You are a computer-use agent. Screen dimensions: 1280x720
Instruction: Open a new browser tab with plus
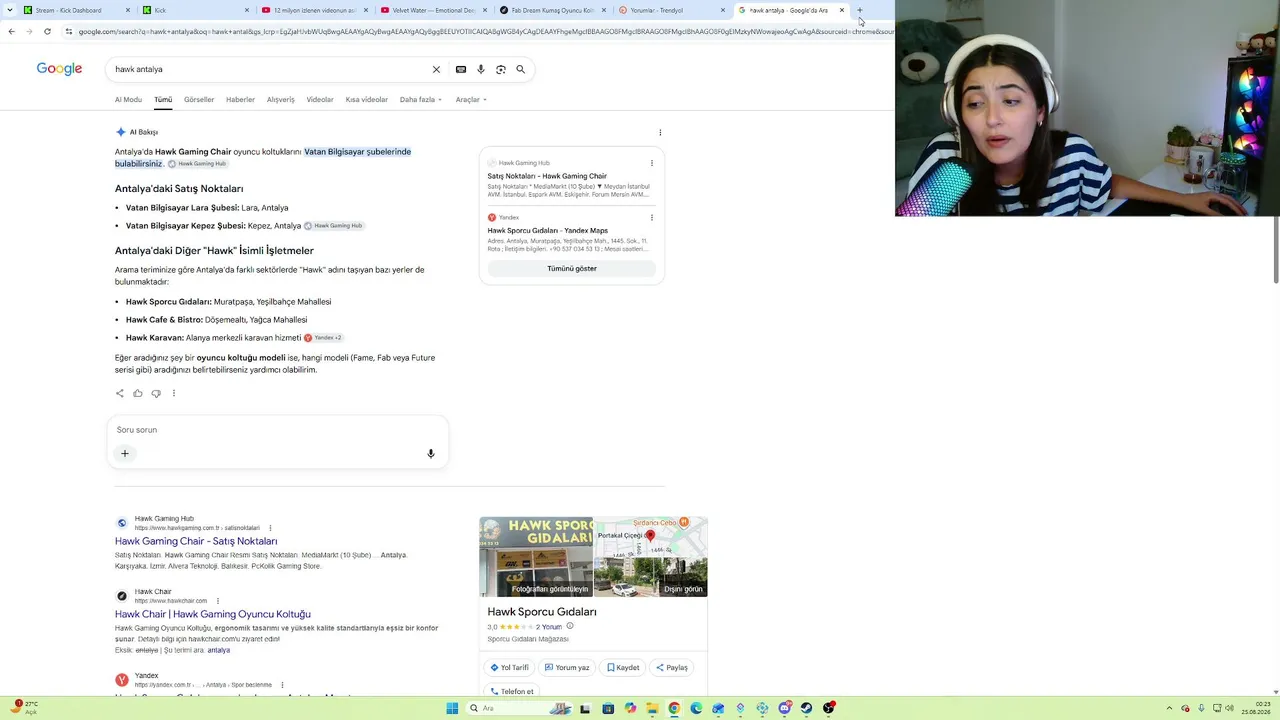click(860, 10)
